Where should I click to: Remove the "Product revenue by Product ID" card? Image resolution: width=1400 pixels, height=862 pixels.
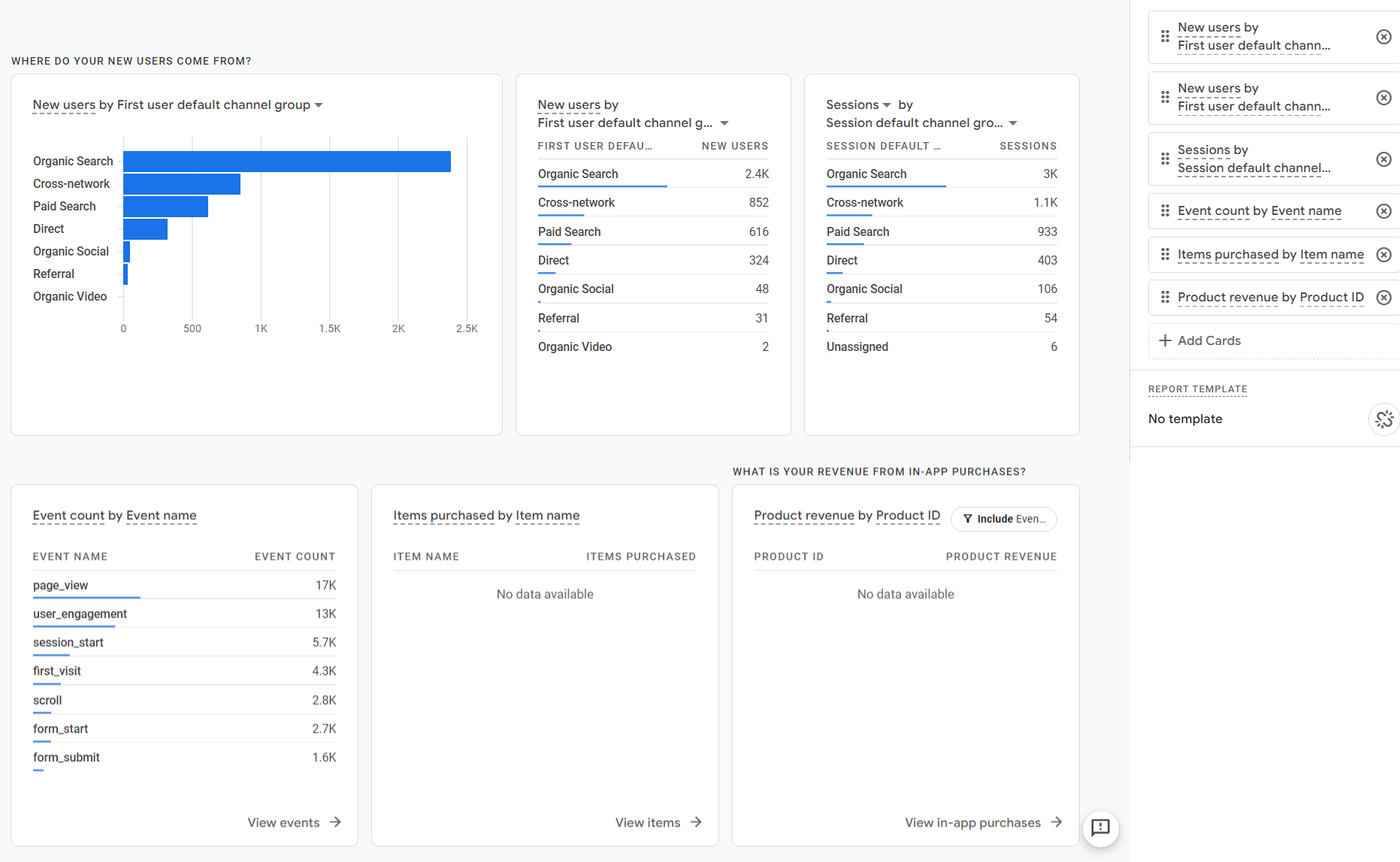(1384, 298)
